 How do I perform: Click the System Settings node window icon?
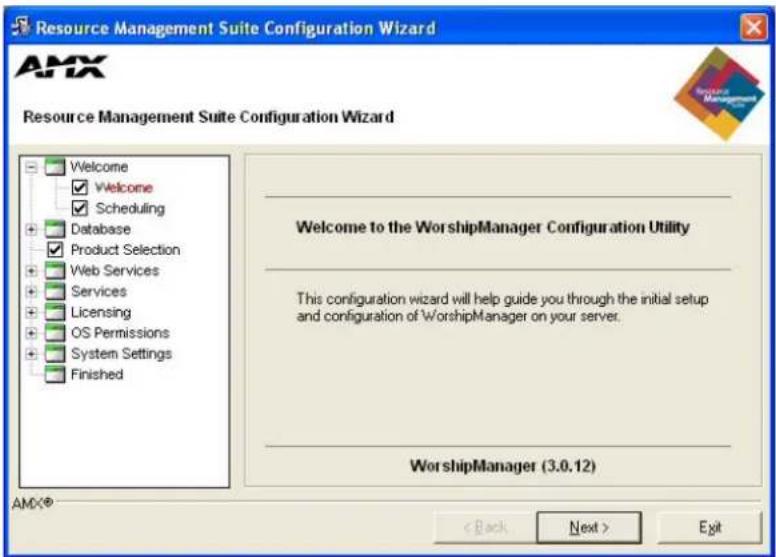coord(54,354)
